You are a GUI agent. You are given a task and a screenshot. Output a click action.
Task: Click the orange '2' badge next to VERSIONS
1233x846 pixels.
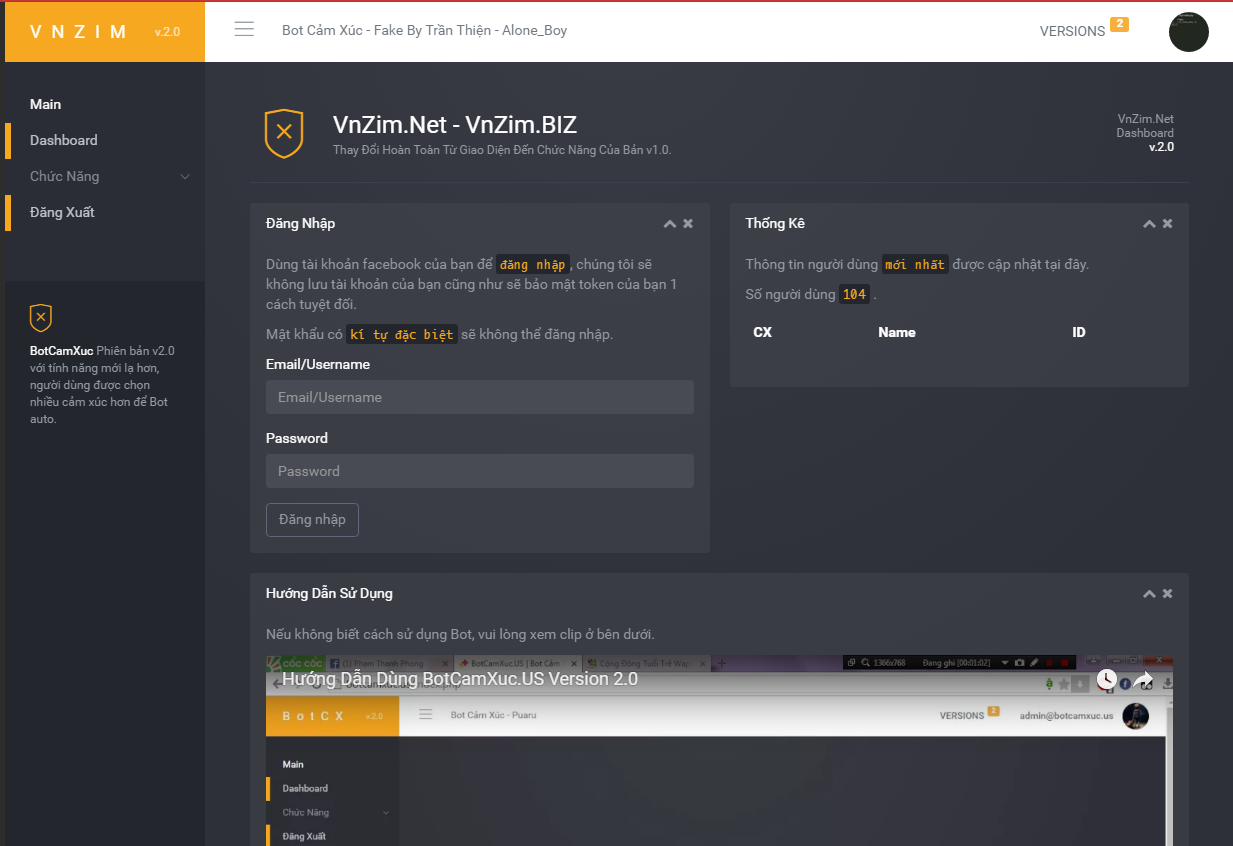click(1119, 24)
